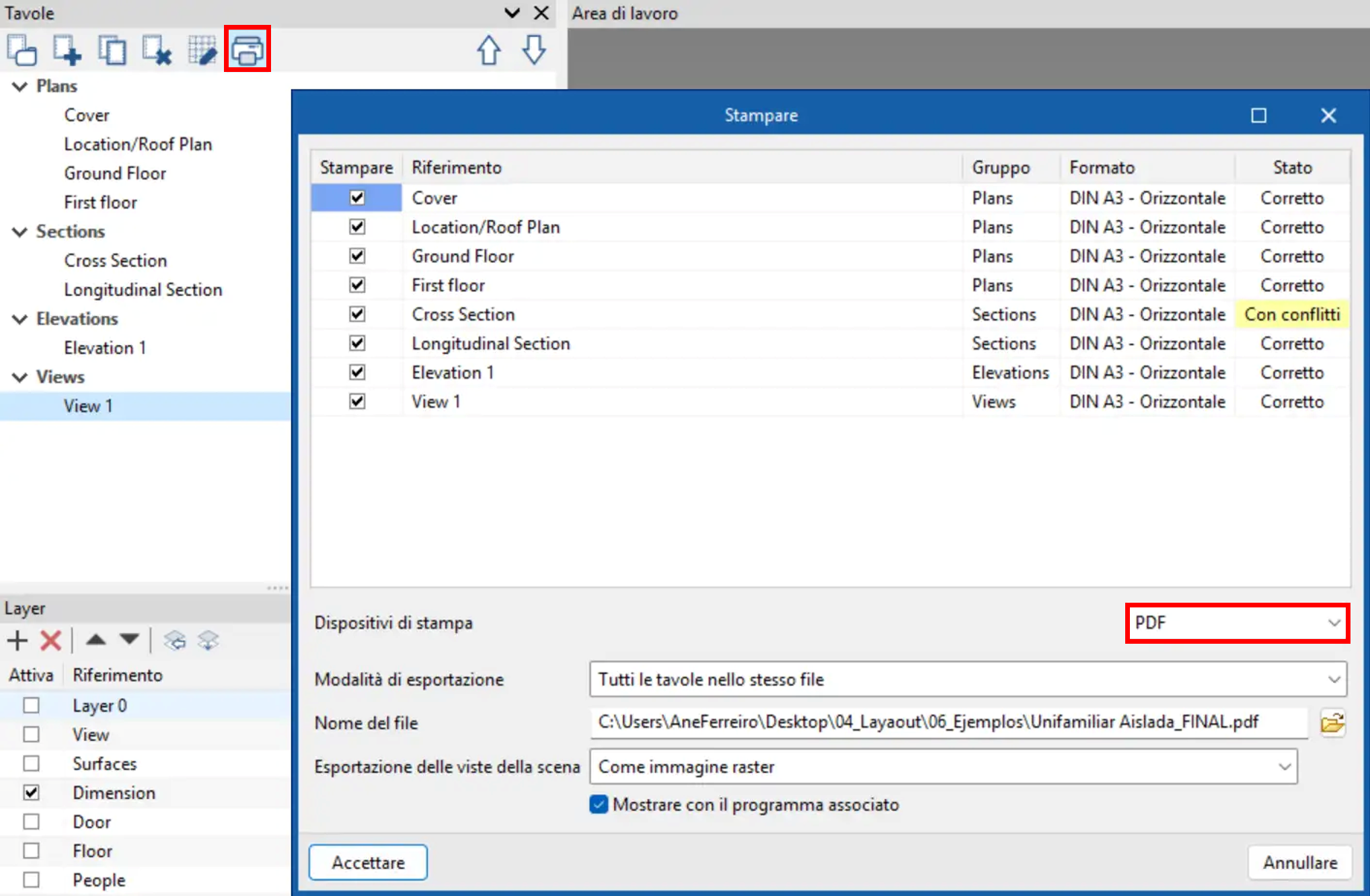Click the duplicate sheet icon
1370x896 pixels.
click(x=112, y=50)
